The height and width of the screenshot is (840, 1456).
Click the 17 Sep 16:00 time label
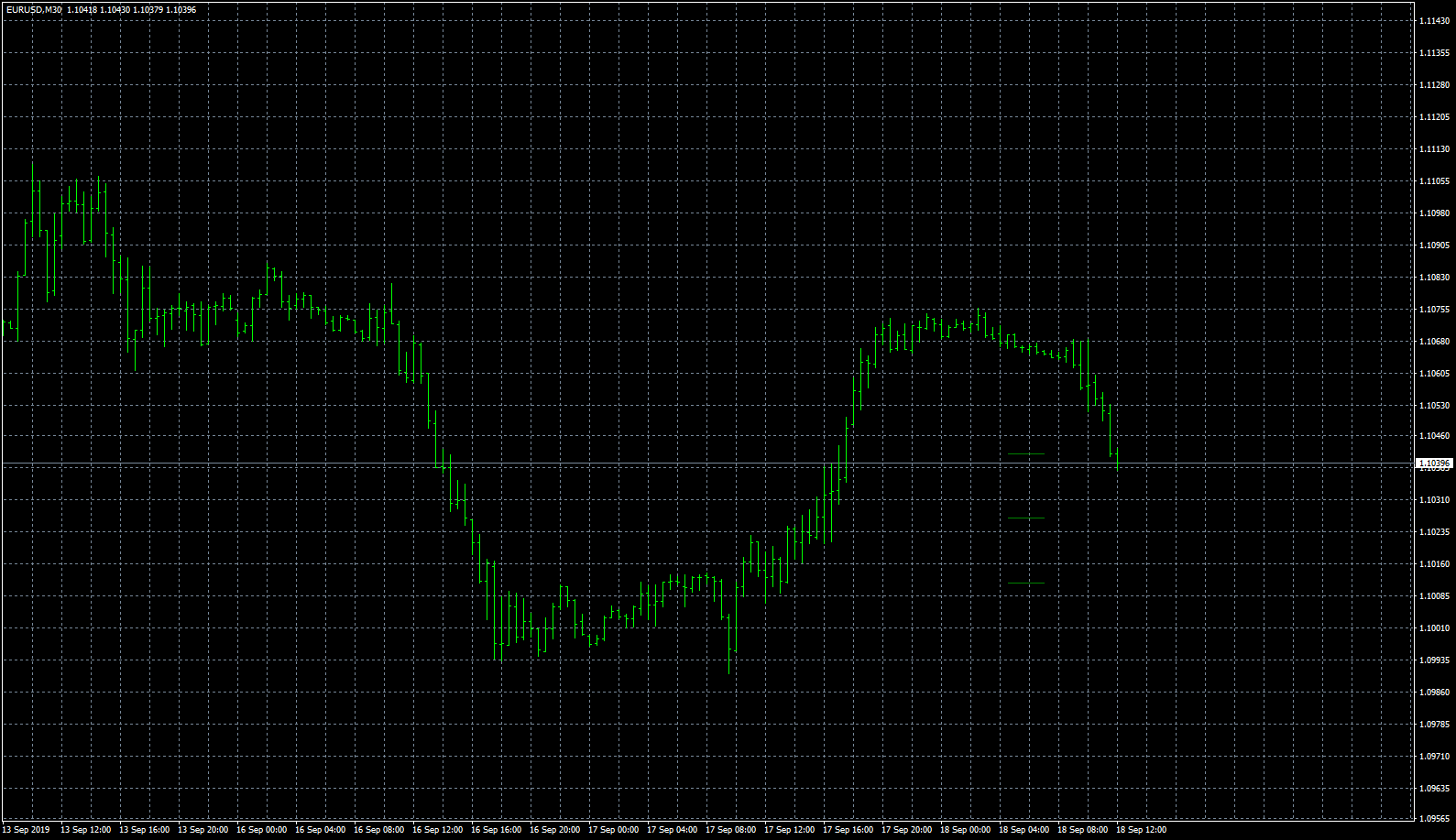pos(848,830)
